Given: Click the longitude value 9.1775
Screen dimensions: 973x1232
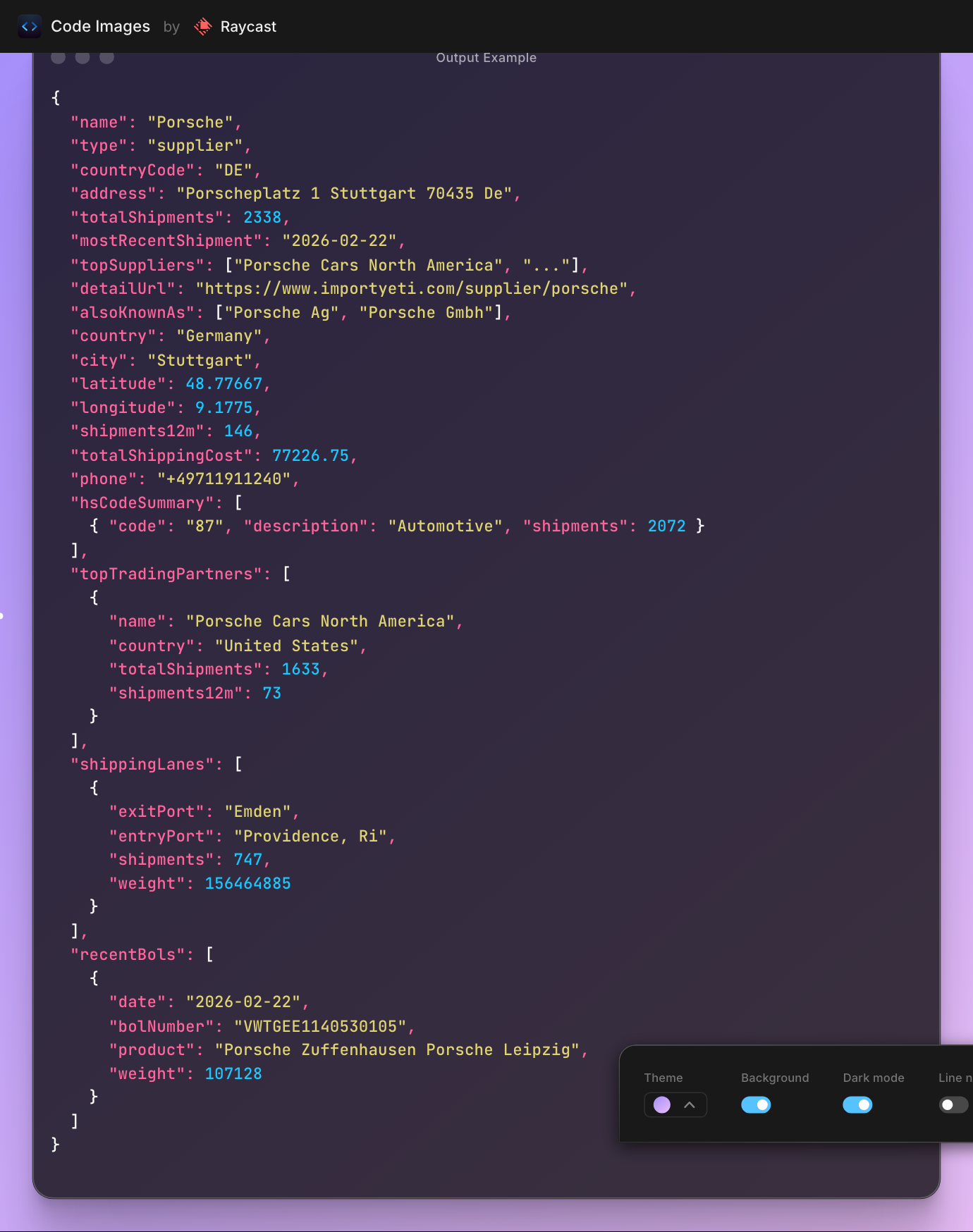Looking at the screenshot, I should (x=224, y=408).
